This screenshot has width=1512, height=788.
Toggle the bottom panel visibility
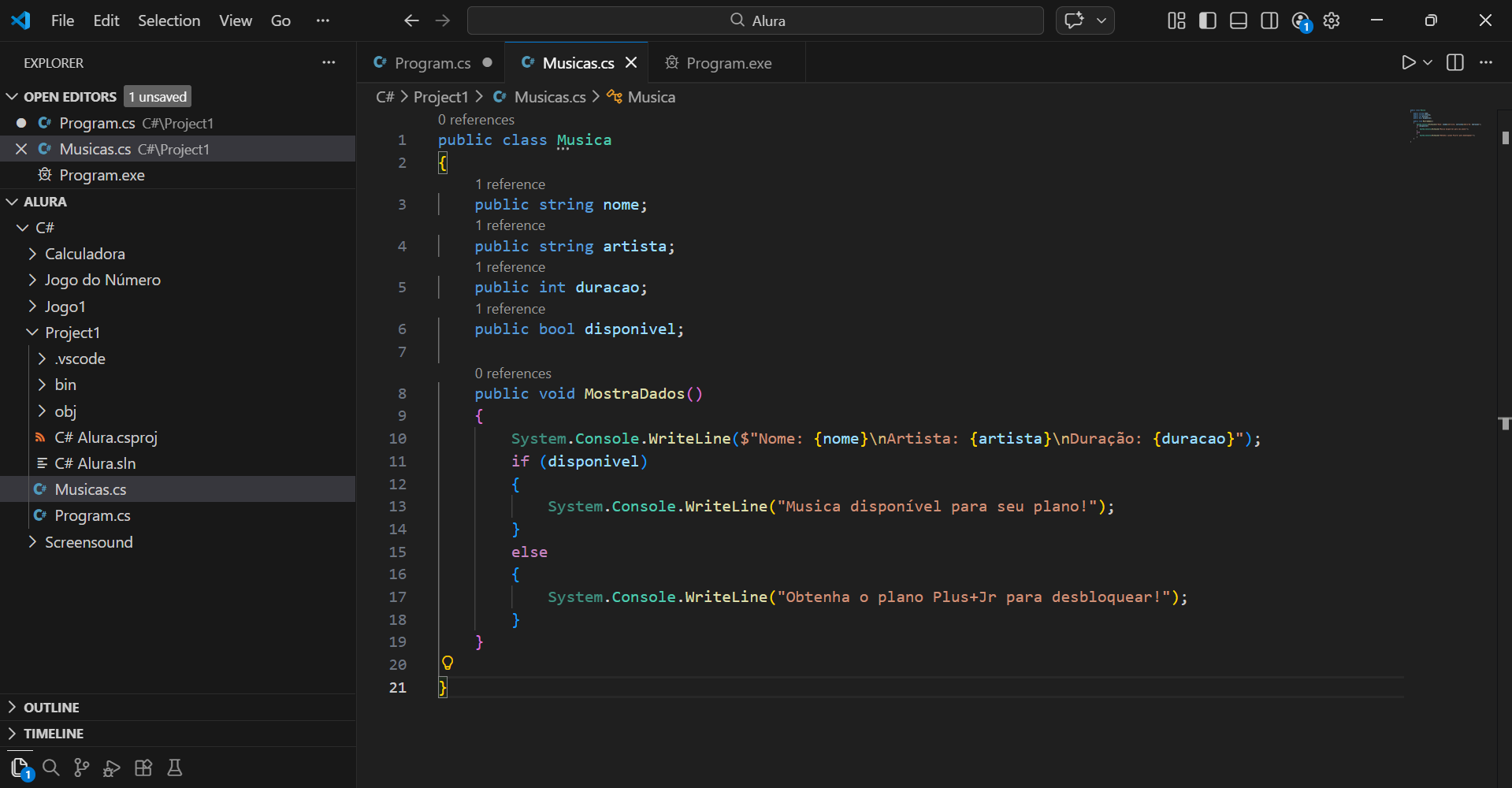click(x=1239, y=20)
